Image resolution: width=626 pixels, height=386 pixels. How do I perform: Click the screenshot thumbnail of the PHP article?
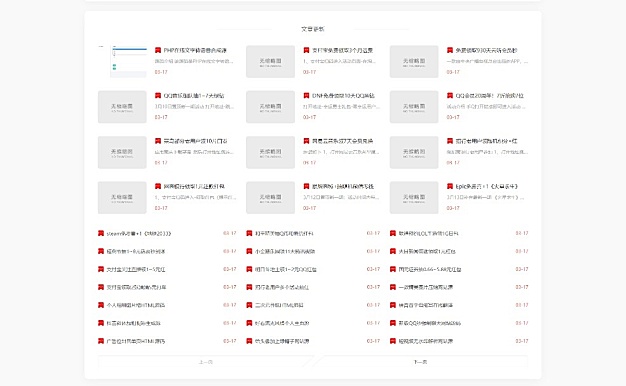point(122,61)
